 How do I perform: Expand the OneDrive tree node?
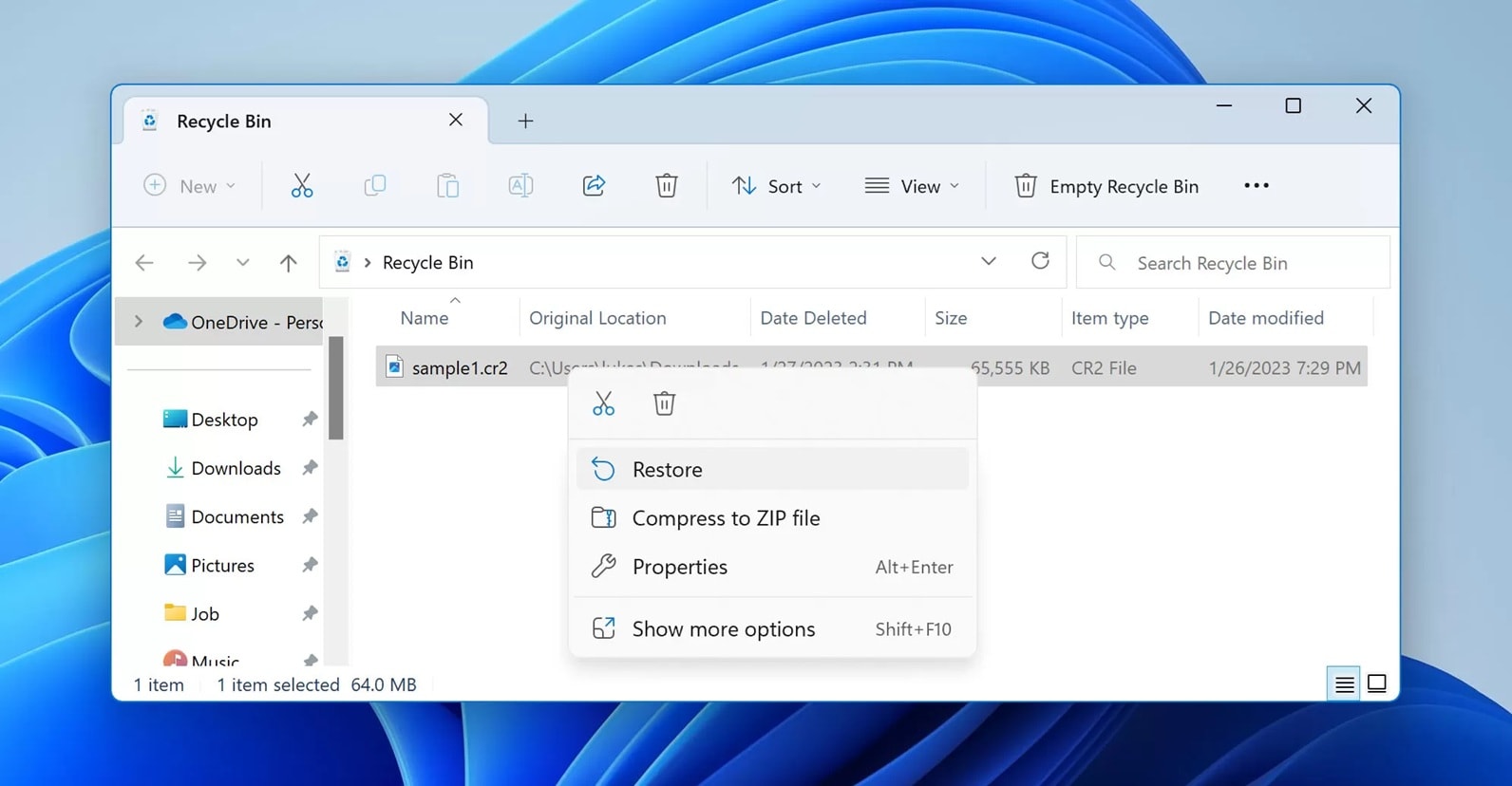coord(139,322)
